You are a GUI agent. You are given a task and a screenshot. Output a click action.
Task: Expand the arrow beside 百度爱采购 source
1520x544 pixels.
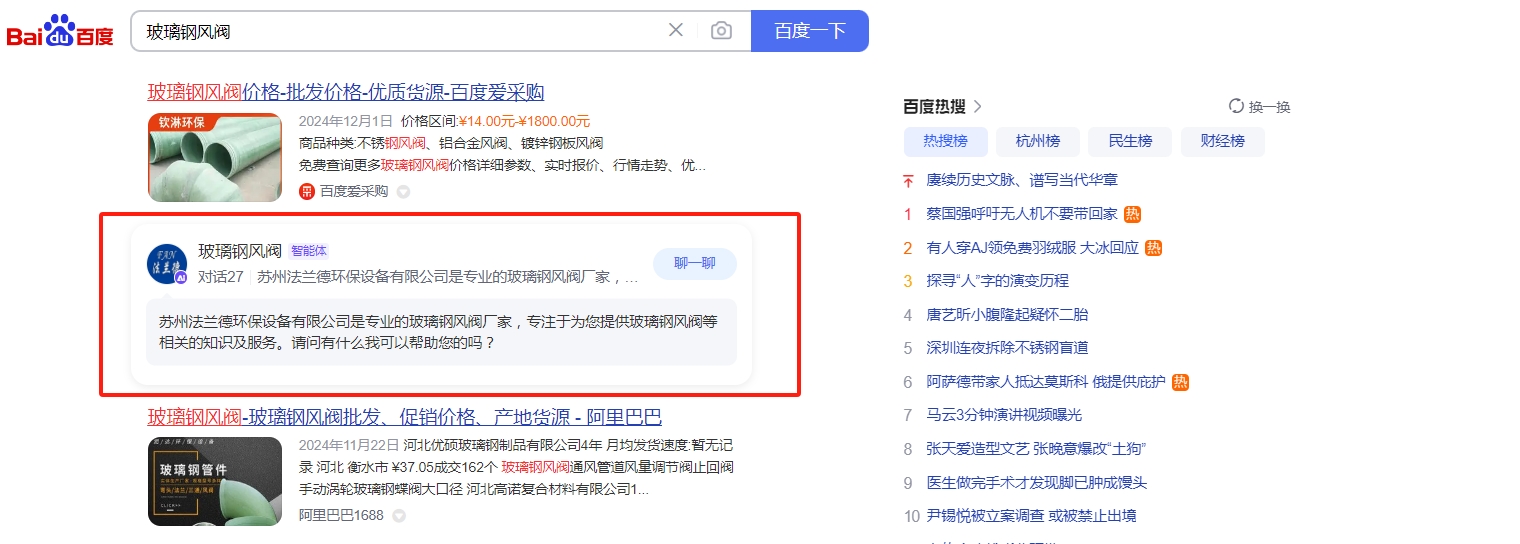tap(403, 191)
